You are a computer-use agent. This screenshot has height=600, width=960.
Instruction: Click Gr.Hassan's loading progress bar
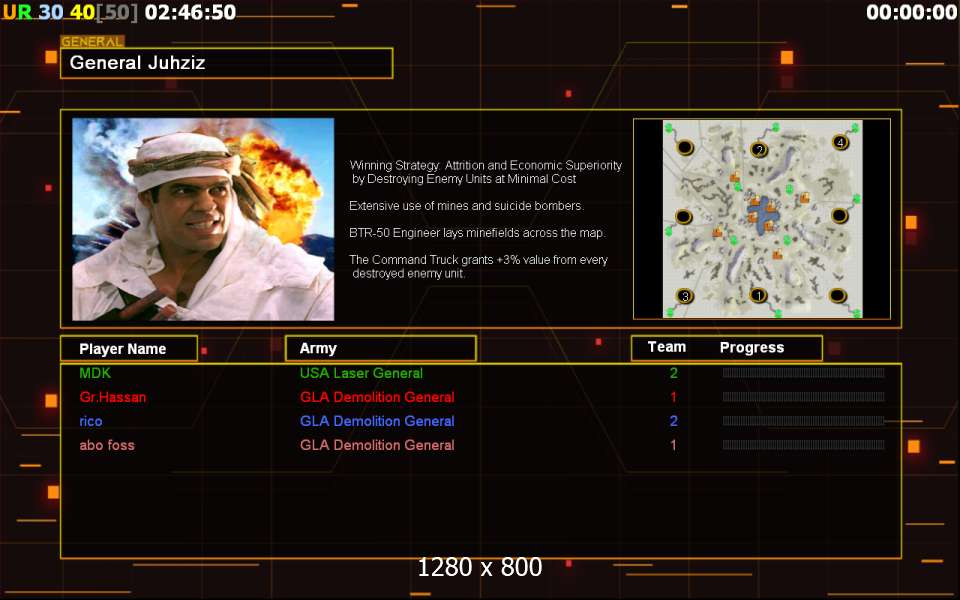803,397
